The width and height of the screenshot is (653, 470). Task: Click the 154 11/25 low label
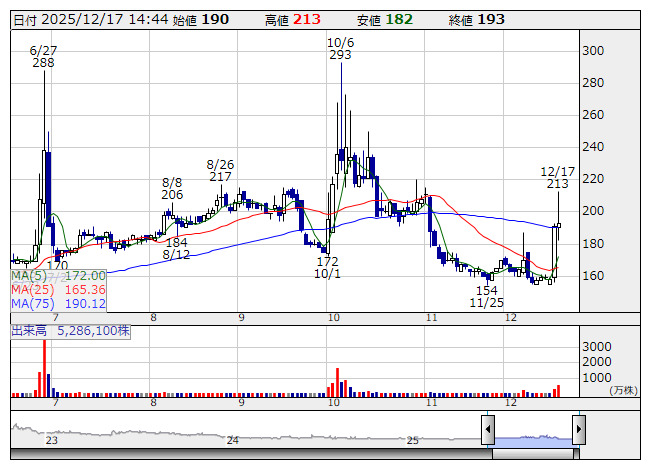point(487,295)
